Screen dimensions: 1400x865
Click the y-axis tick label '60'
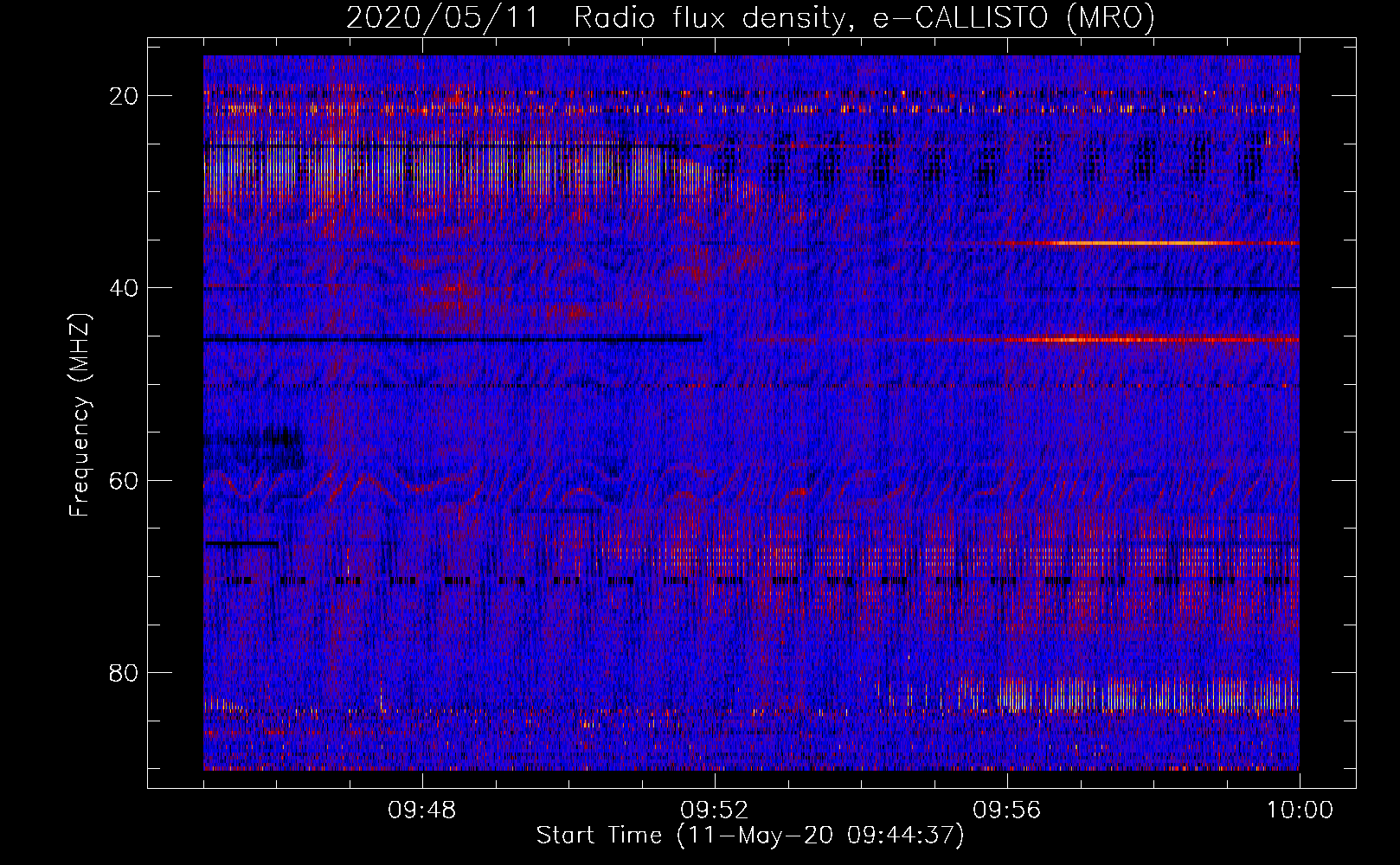124,480
